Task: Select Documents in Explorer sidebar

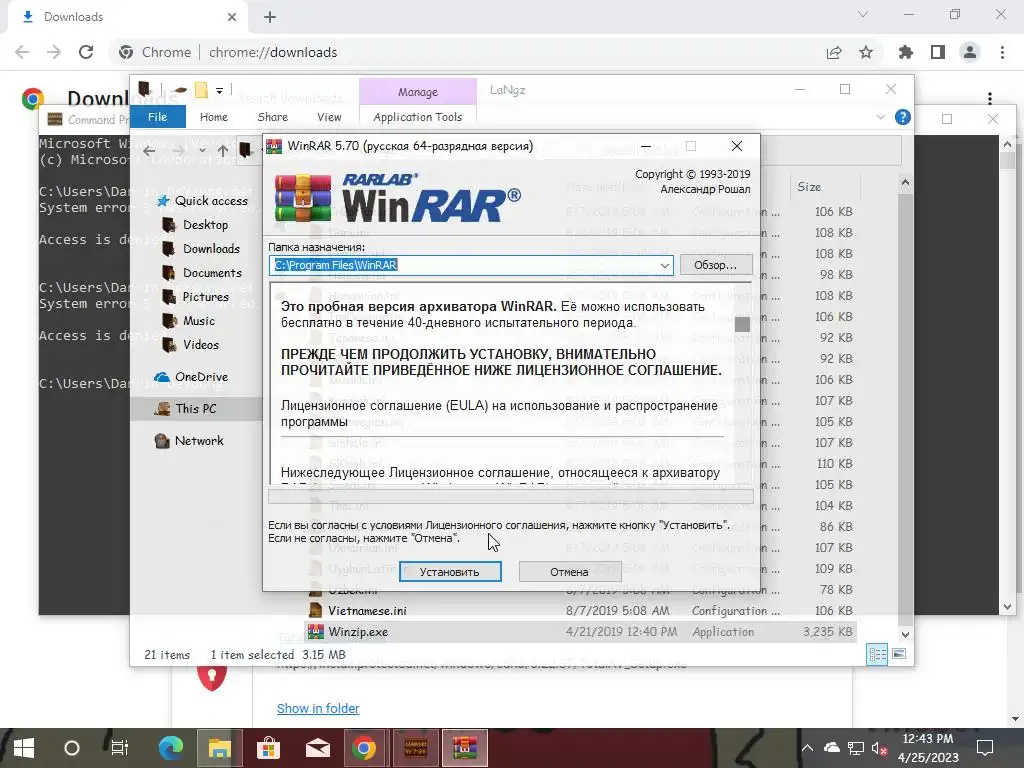Action: 212,273
